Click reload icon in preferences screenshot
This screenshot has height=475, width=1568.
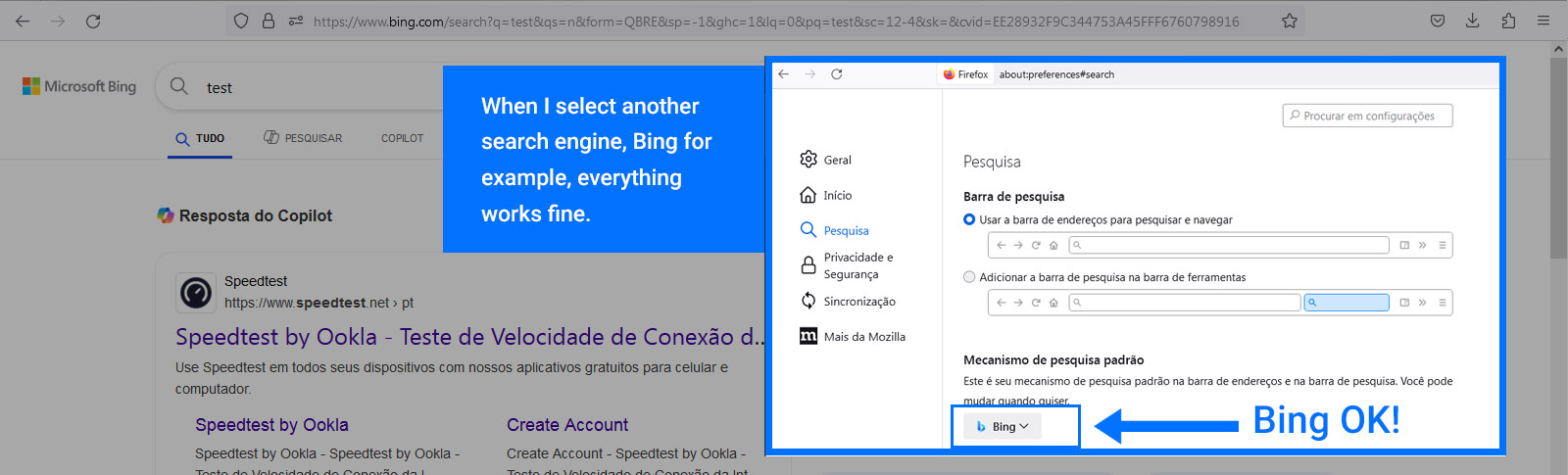click(x=836, y=73)
